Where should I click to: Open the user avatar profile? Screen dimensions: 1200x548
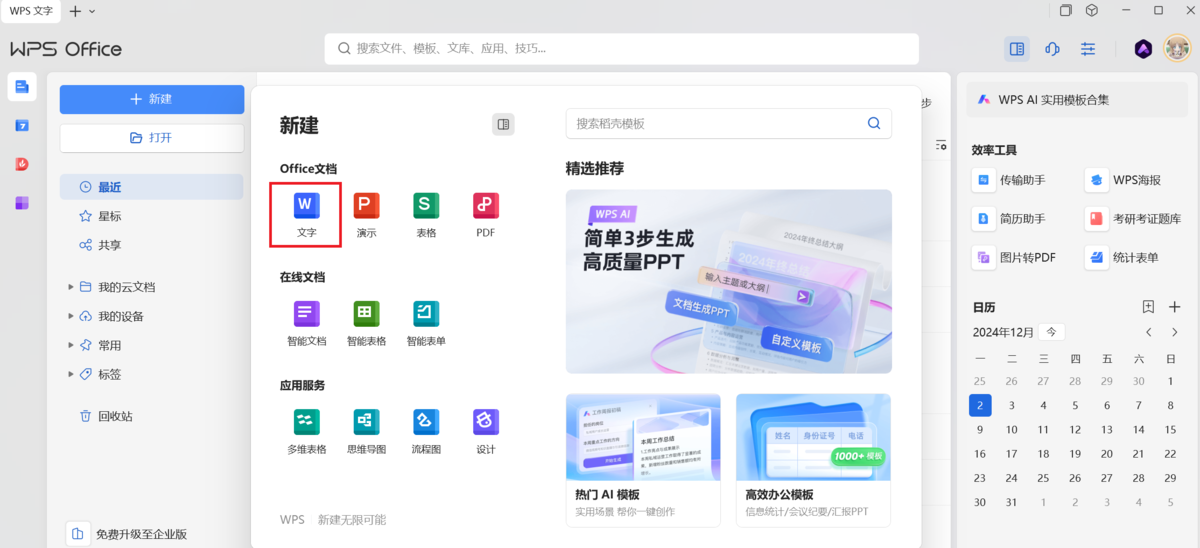[1177, 48]
